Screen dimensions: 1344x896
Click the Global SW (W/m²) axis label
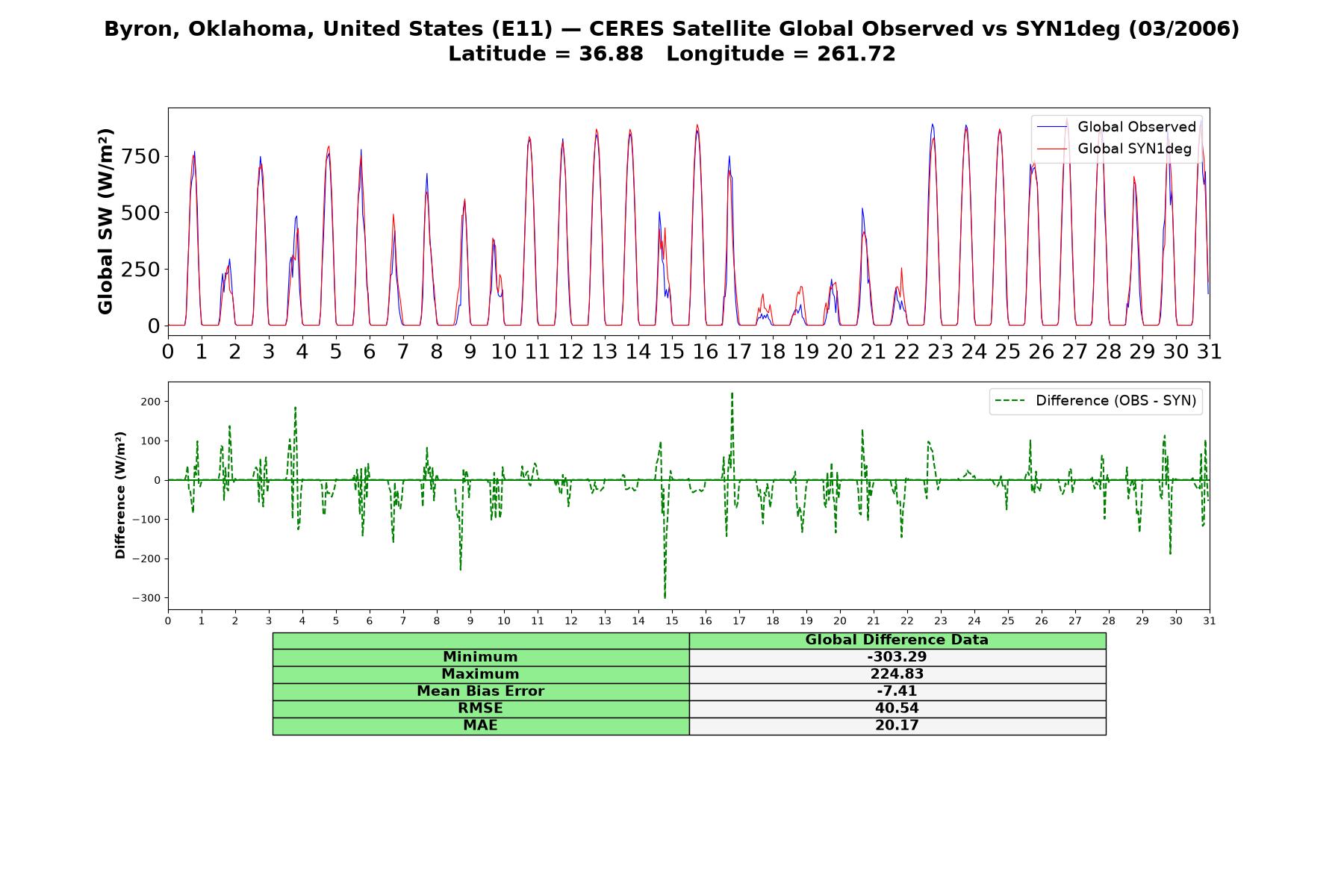(105, 222)
